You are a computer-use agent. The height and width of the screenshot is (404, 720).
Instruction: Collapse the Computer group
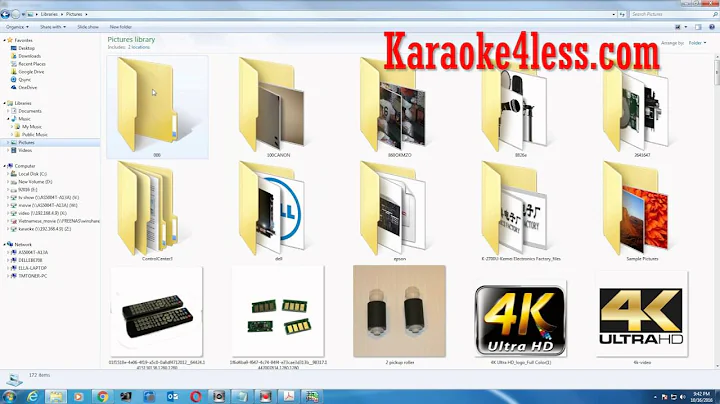coord(5,166)
